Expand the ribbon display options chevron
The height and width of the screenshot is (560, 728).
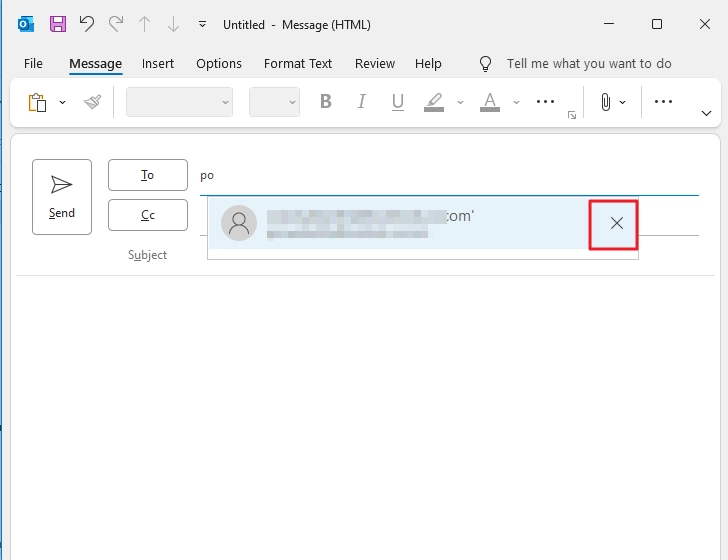click(x=706, y=113)
